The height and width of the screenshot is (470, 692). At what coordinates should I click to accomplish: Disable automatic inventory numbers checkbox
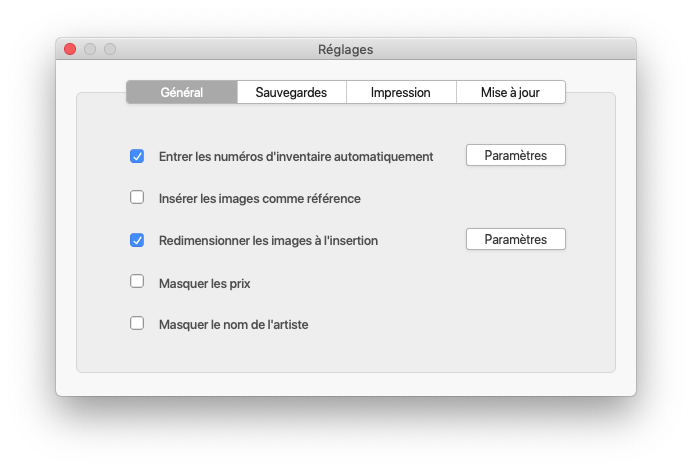137,156
